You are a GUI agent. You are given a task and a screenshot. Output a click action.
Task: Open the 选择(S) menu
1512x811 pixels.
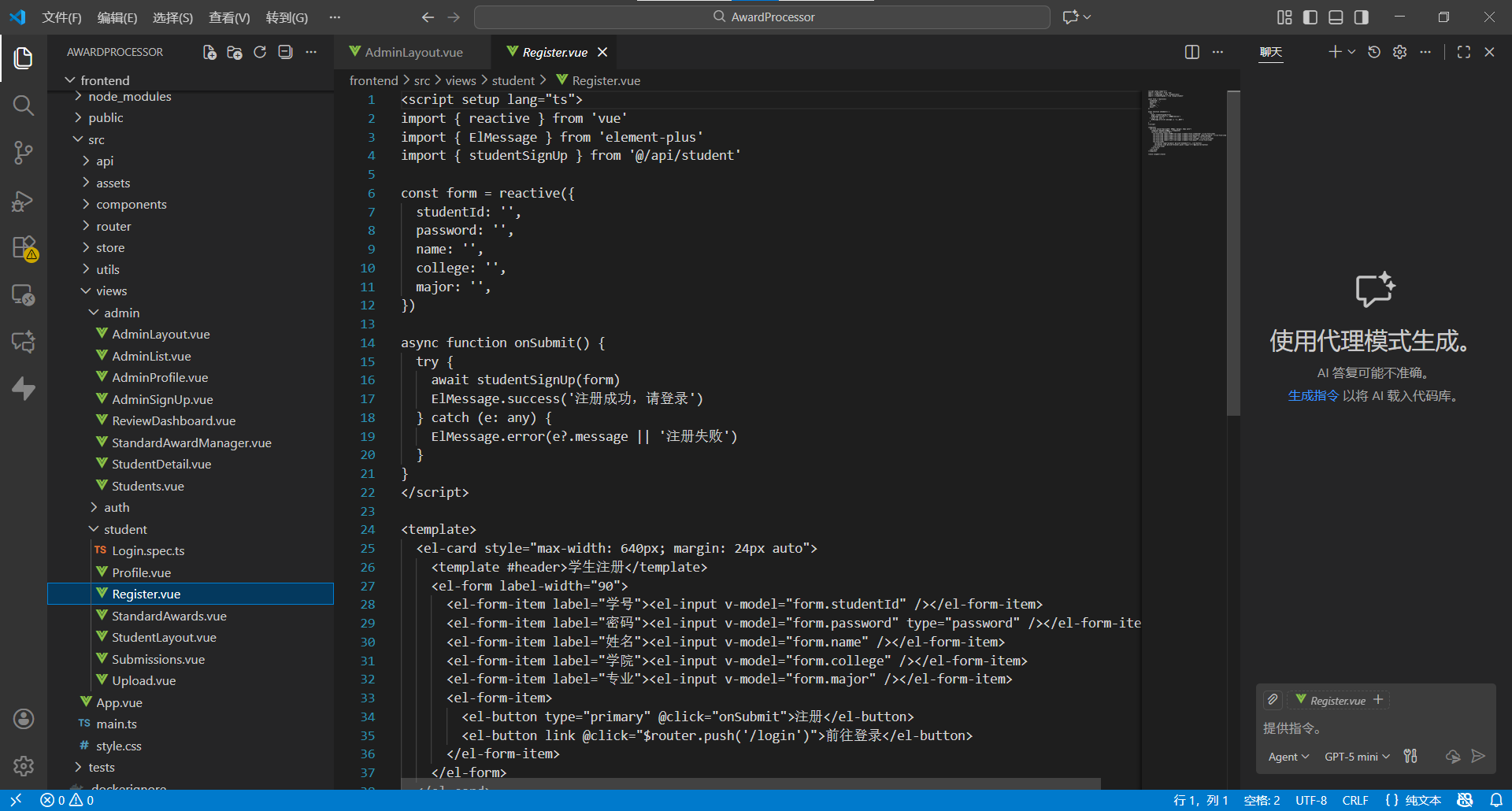pos(172,17)
